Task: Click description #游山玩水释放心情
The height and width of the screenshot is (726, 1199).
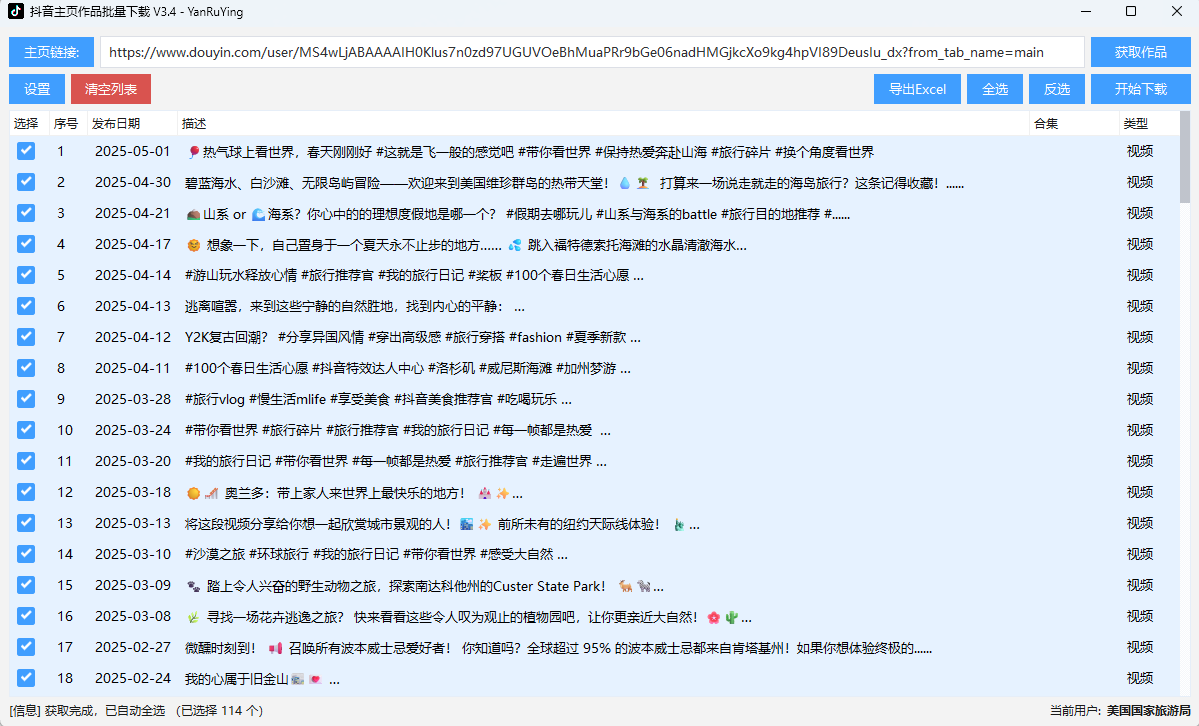Action: (414, 275)
